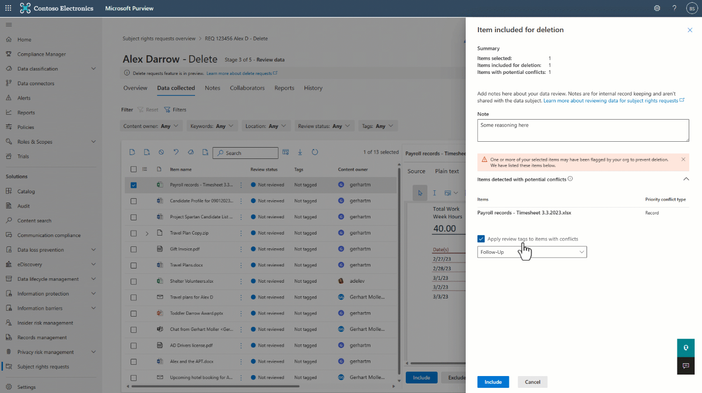Check the Travel Plan Copy.zip checkbox

pyautogui.click(x=133, y=233)
